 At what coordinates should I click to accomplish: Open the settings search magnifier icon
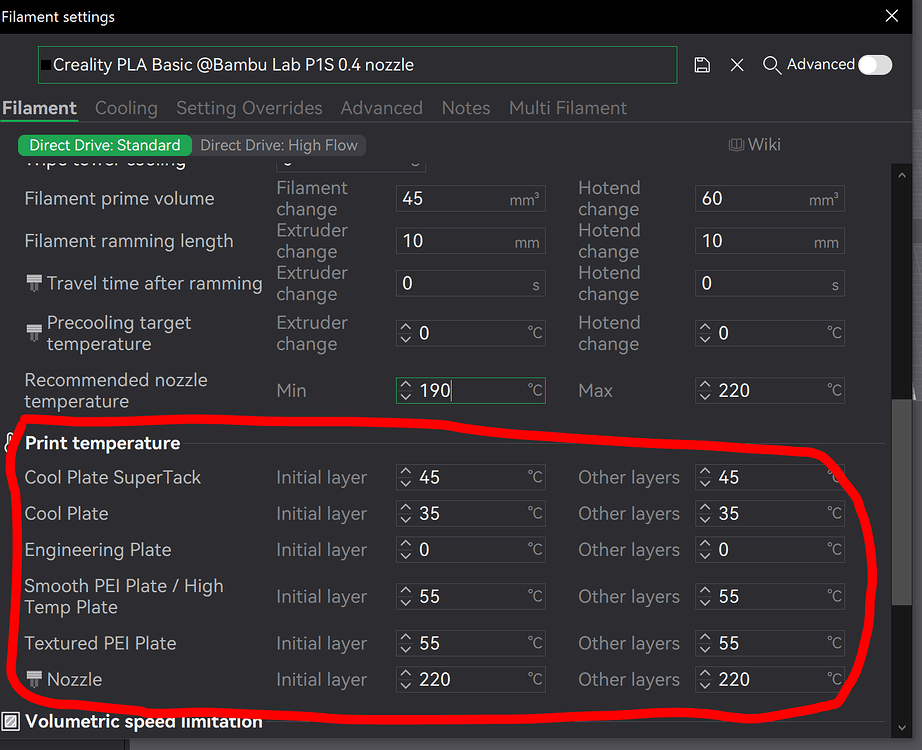[x=771, y=65]
